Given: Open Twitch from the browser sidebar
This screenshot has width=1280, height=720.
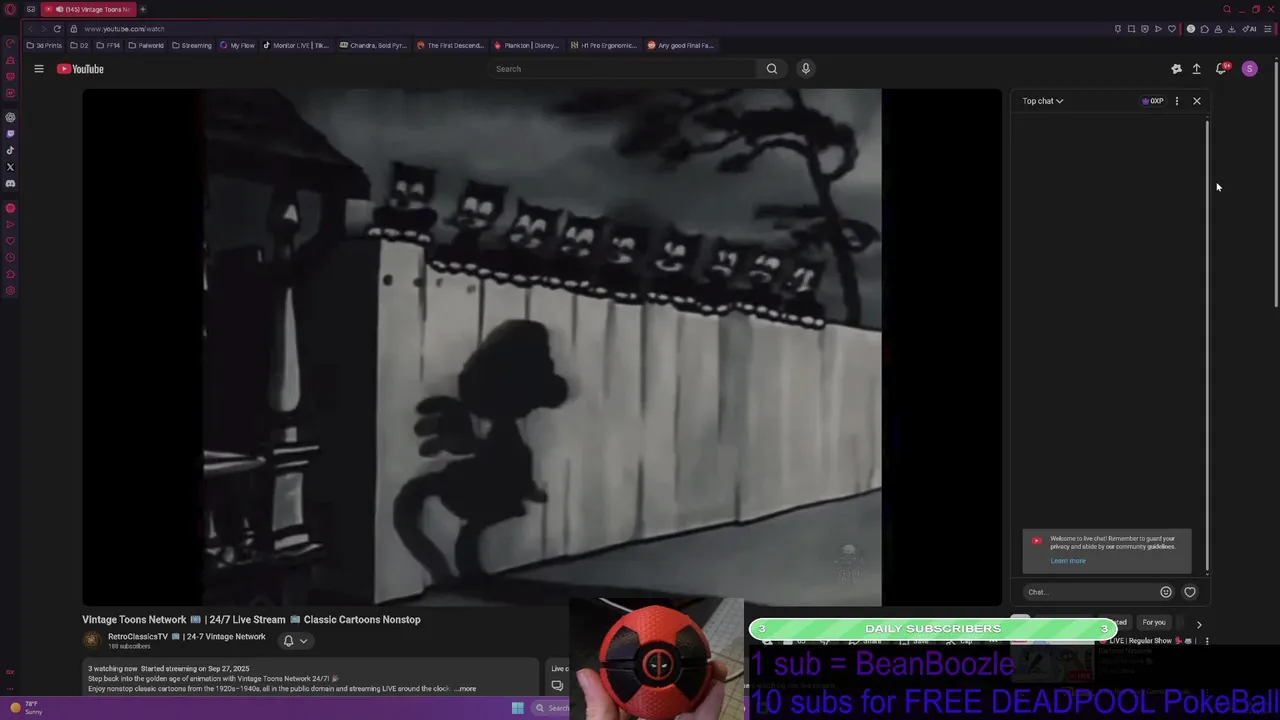Looking at the screenshot, I should (x=10, y=134).
